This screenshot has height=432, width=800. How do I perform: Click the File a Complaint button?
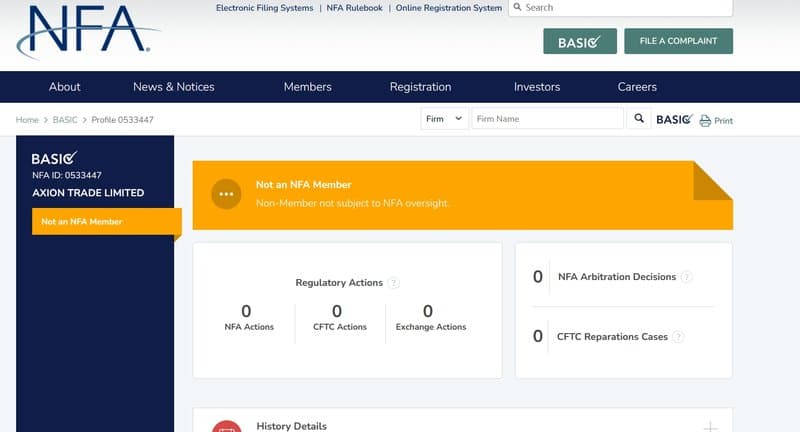click(x=679, y=41)
